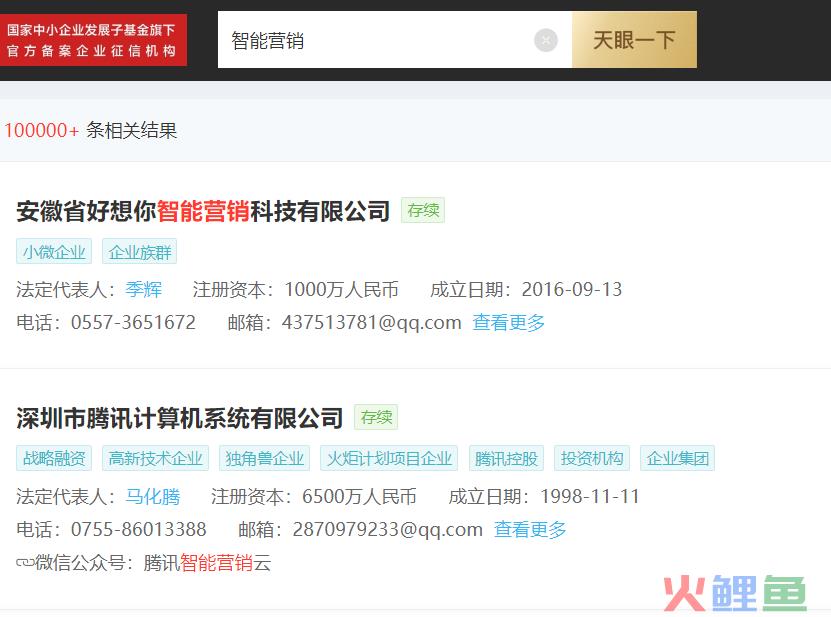Open 安徽省好想你智能营销科技有限公司 company page

tap(204, 211)
